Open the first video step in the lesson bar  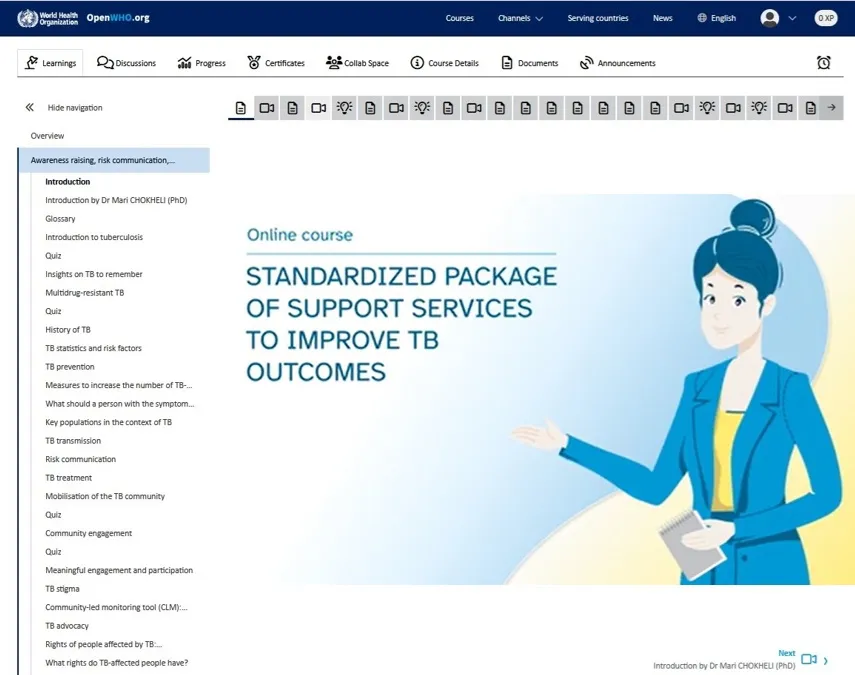click(x=266, y=107)
